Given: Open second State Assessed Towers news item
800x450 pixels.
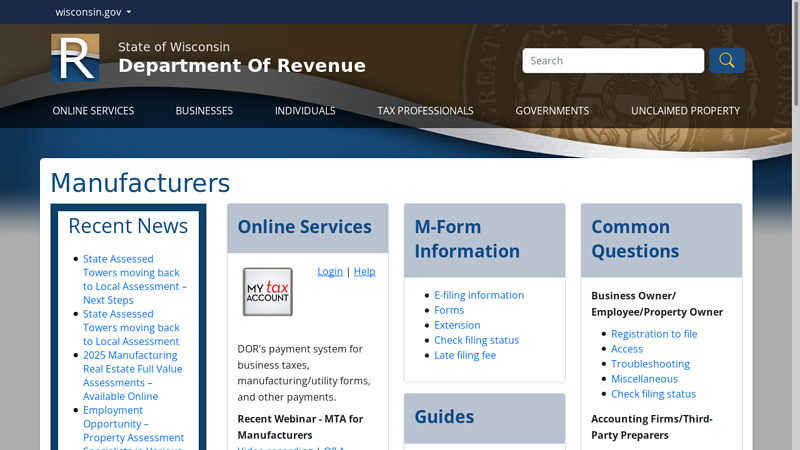Looking at the screenshot, I should [x=131, y=328].
